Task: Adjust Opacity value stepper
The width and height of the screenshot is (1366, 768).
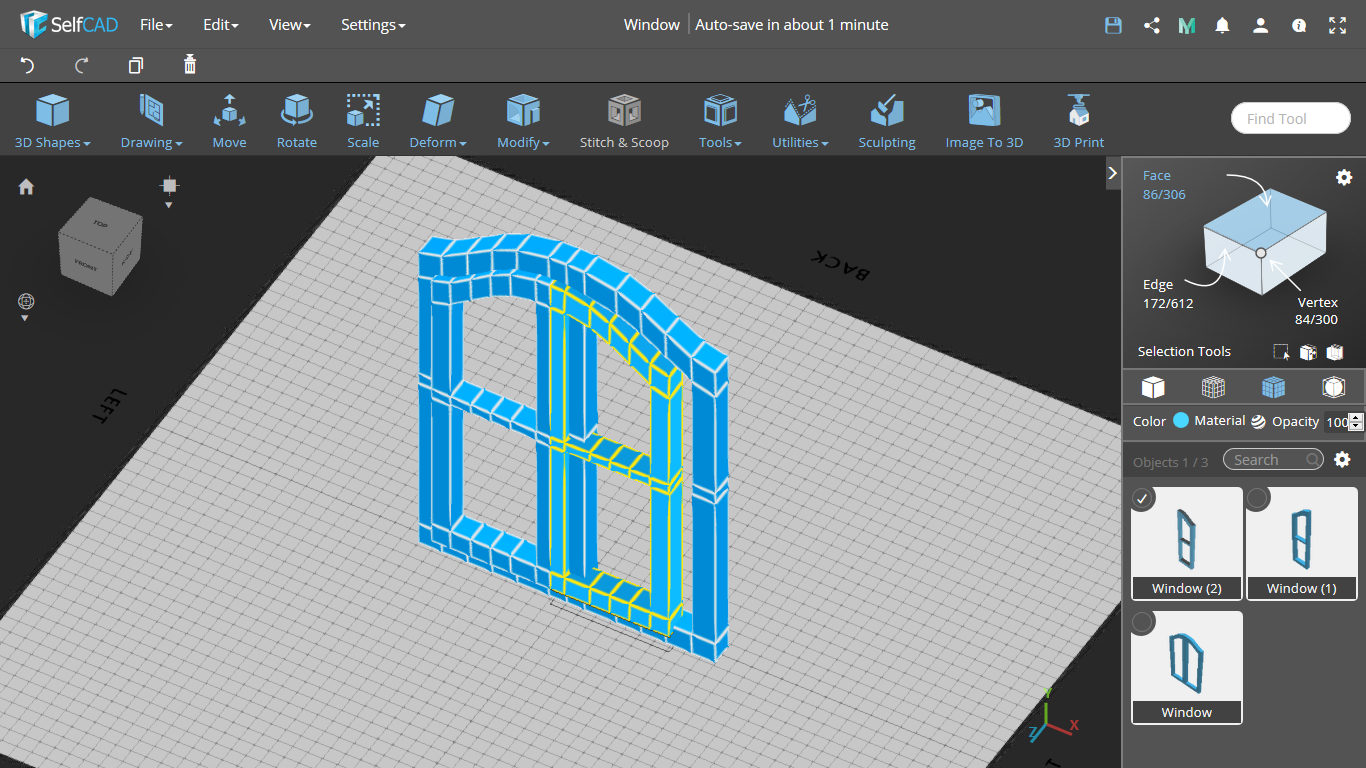Action: (x=1356, y=422)
